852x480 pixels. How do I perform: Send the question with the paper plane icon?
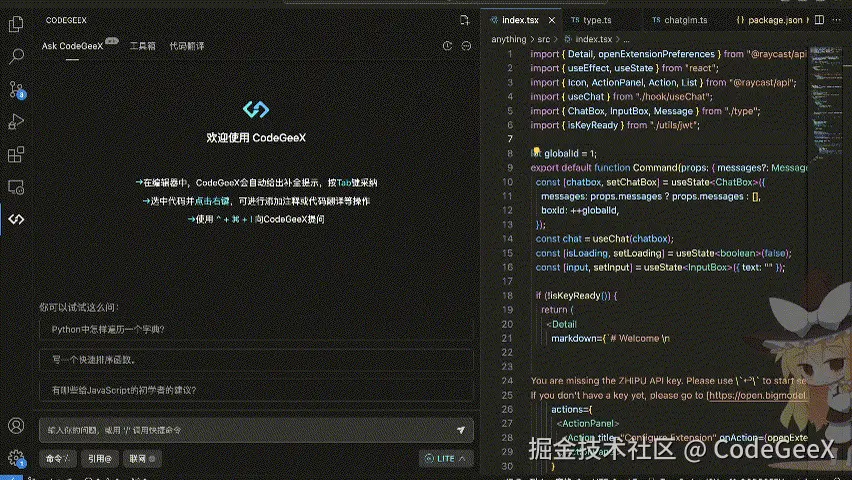[x=461, y=430]
